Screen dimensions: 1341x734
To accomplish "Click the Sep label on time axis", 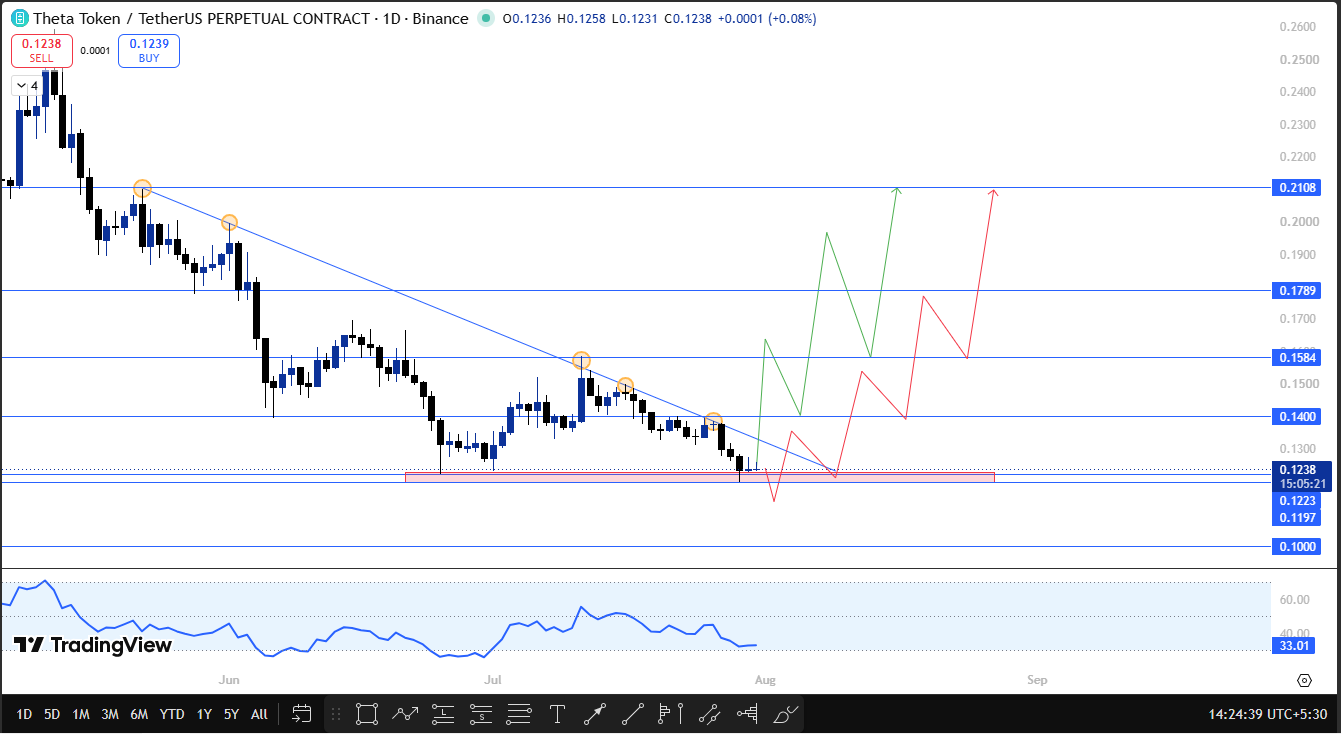I will [1037, 680].
